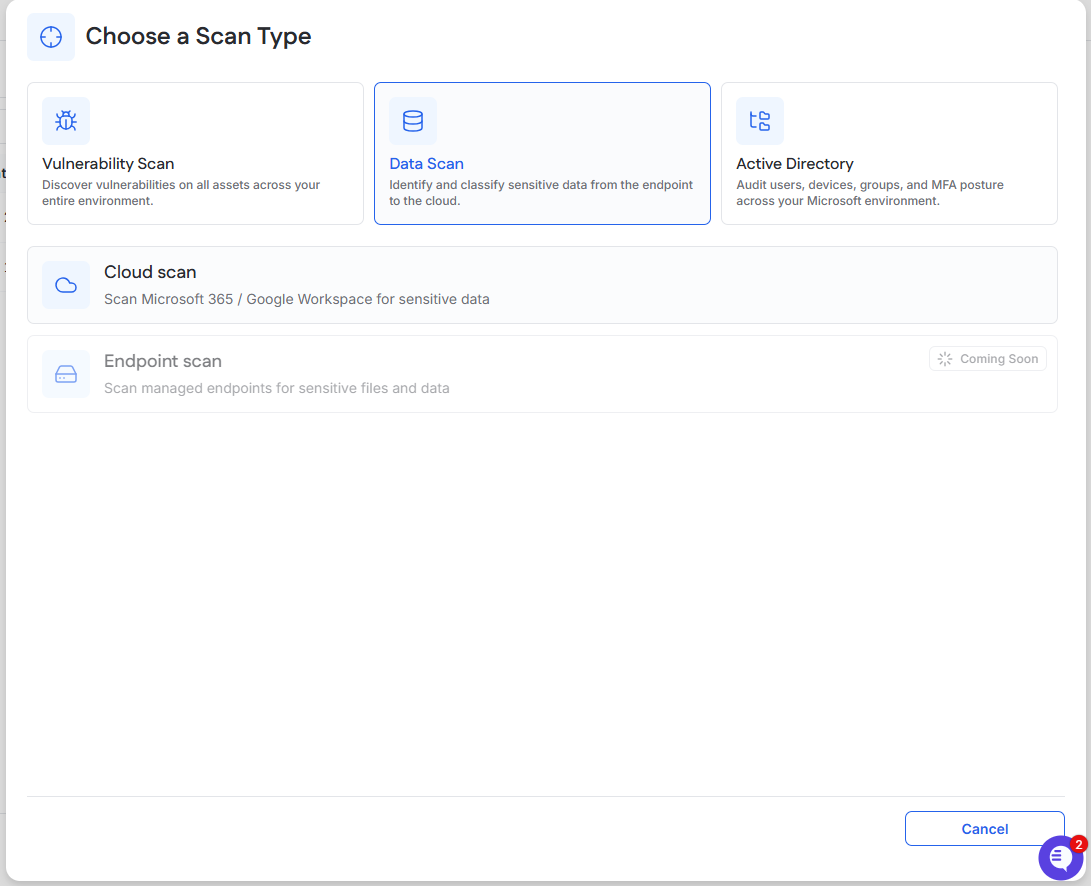
Task: Click the spinner icon in Coming Soon badge
Action: (944, 359)
